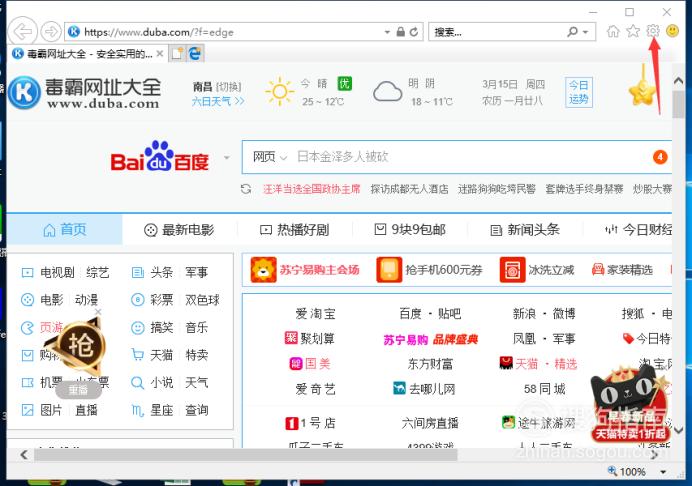This screenshot has width=692, height=486.
Task: Close the 毒霸网址大全 tab
Action: [160, 54]
